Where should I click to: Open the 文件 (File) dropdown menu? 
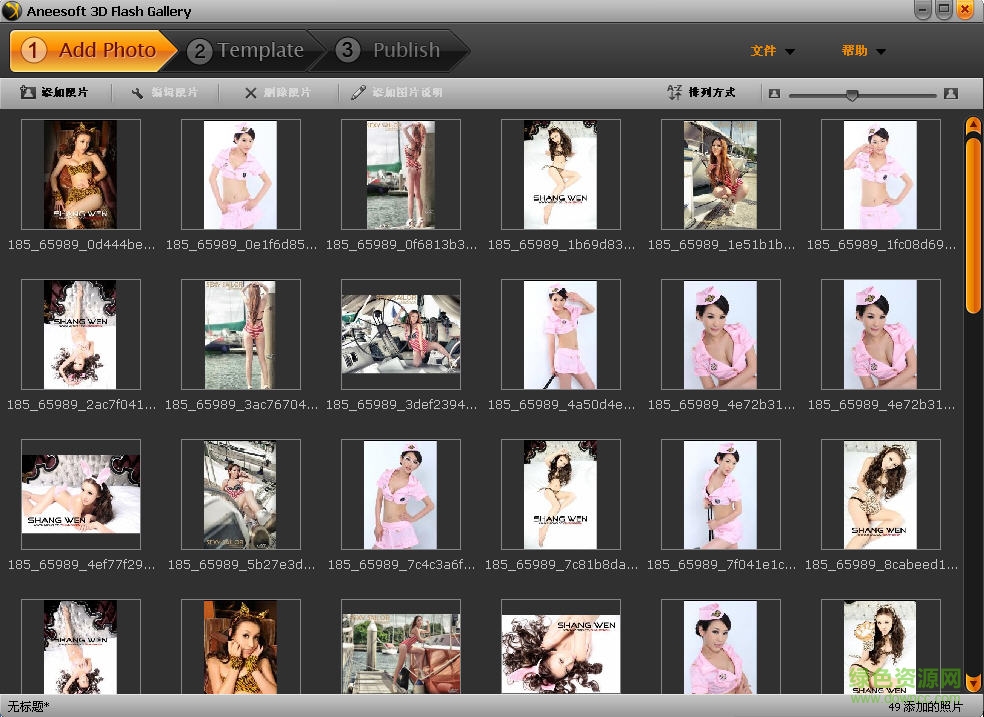click(764, 50)
